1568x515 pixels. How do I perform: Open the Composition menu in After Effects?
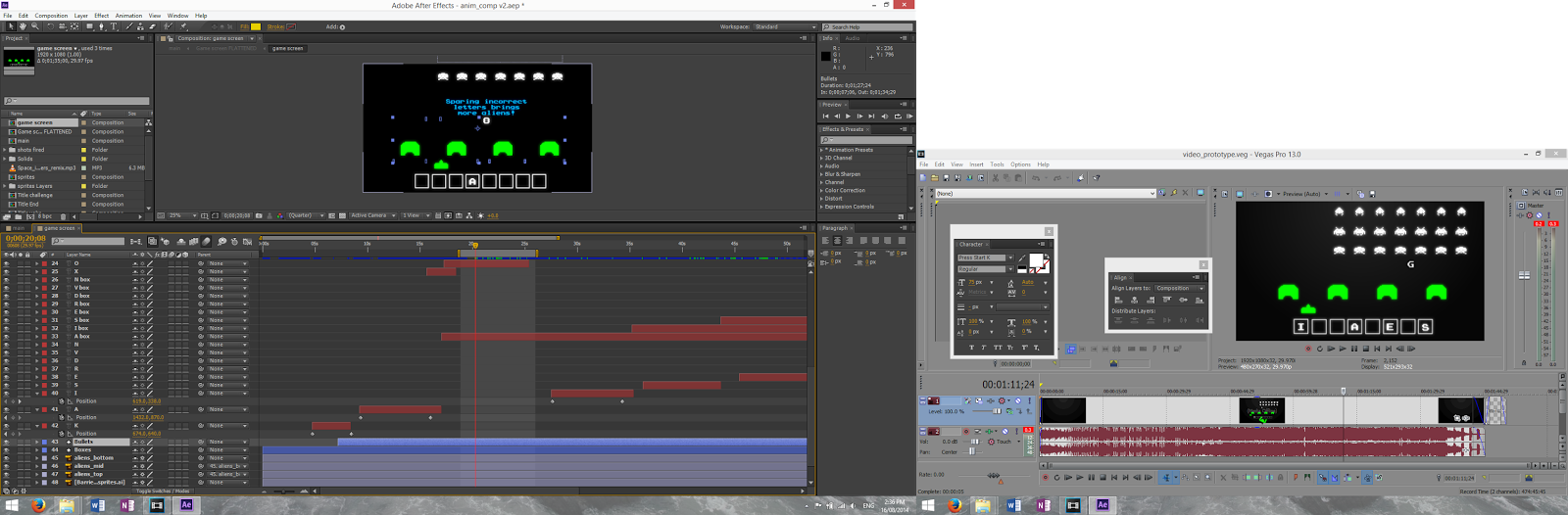(x=51, y=16)
